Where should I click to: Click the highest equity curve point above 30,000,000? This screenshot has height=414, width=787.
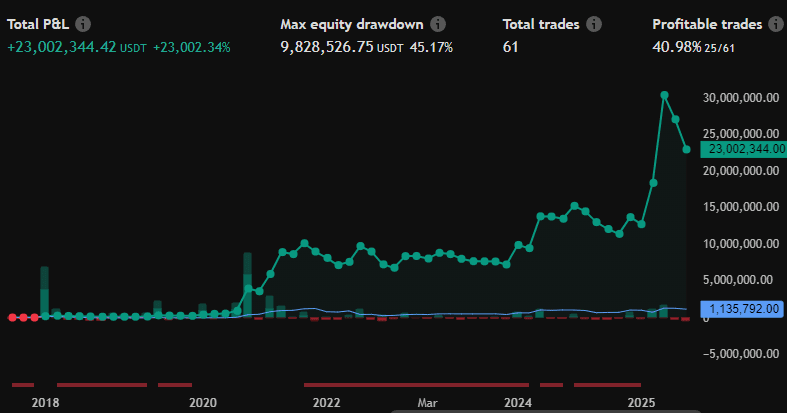point(664,96)
